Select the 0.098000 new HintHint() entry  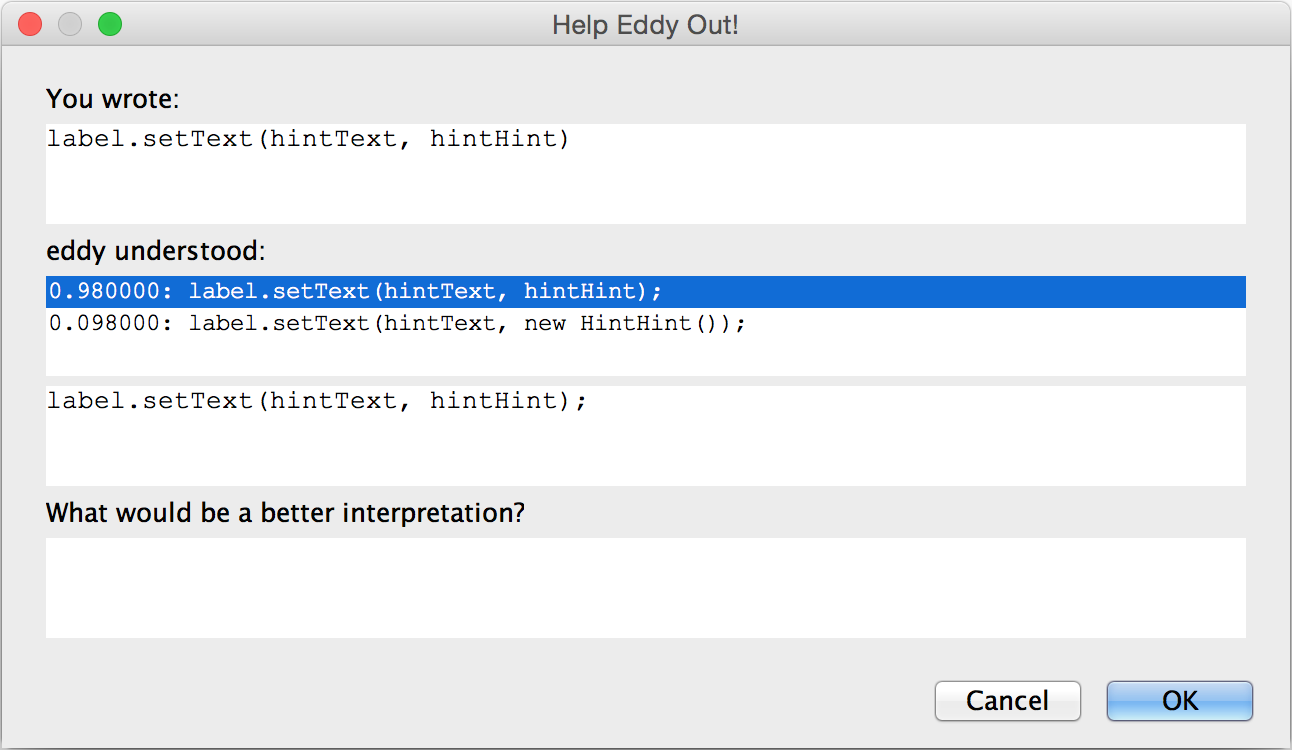646,324
